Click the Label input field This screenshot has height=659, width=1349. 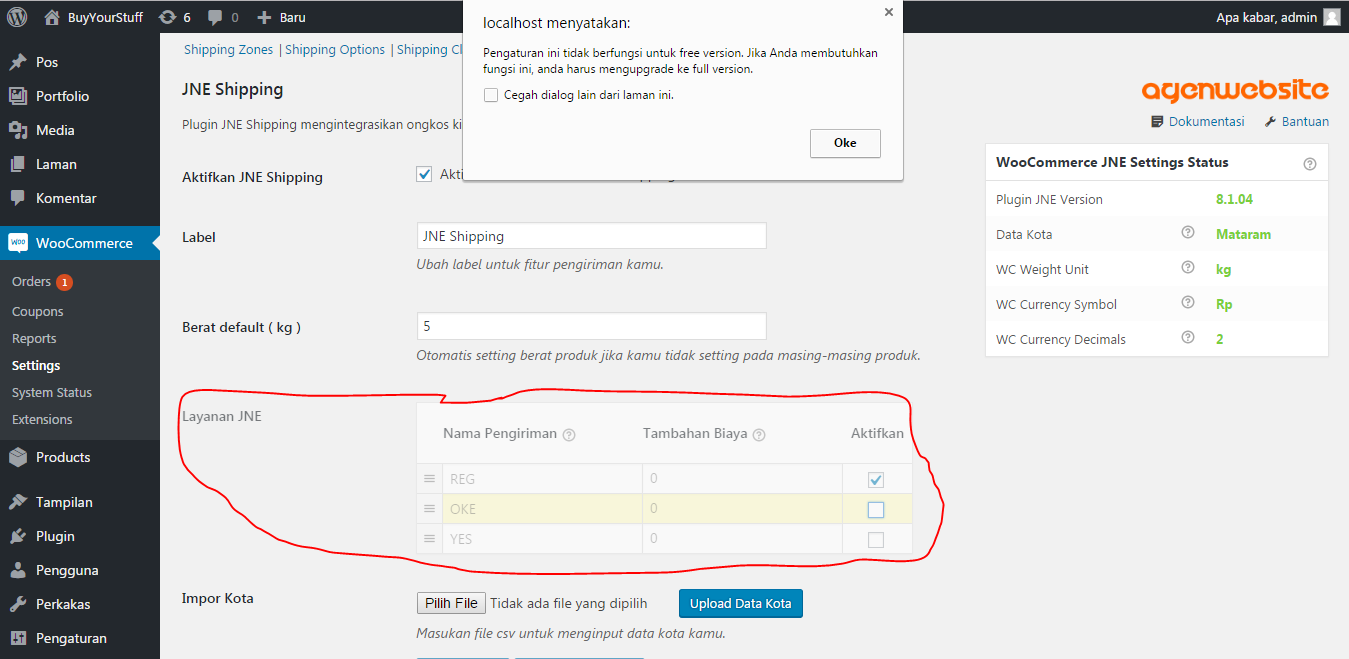tap(591, 236)
